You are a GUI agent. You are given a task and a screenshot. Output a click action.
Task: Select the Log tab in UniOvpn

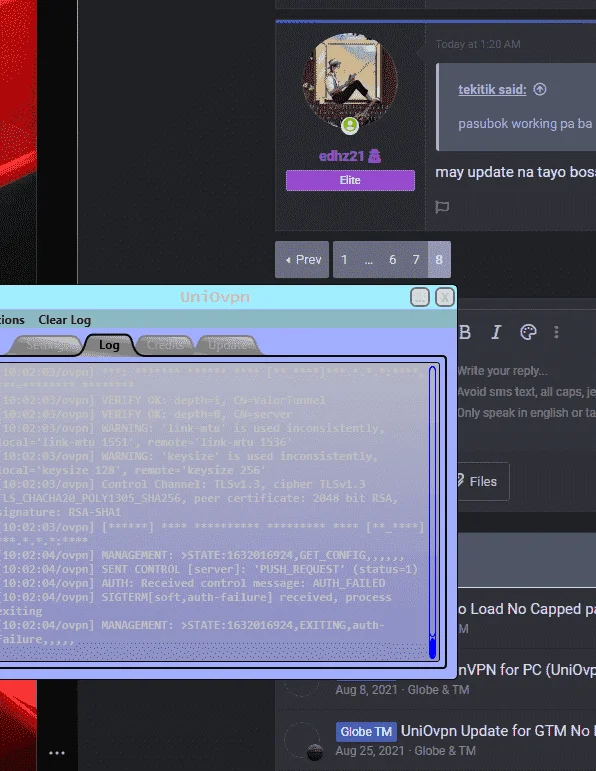coord(109,345)
